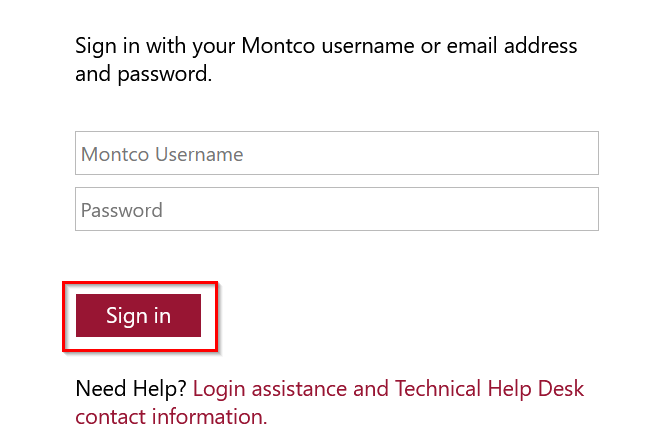Open Login assistance and Technical Help Desk link
Viewport: 658px width, 445px height.
(x=388, y=388)
